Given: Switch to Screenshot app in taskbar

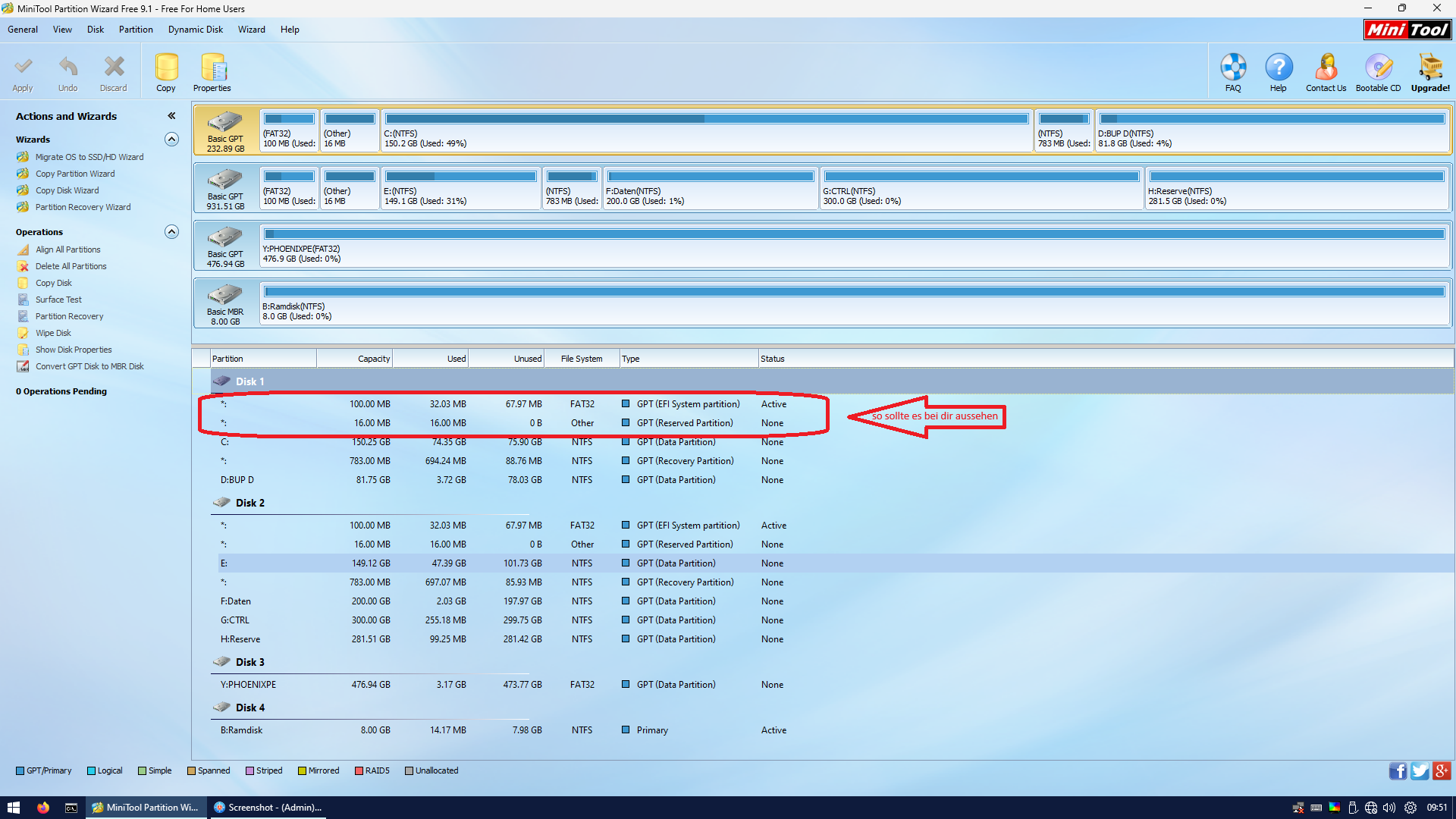Looking at the screenshot, I should pos(269,808).
